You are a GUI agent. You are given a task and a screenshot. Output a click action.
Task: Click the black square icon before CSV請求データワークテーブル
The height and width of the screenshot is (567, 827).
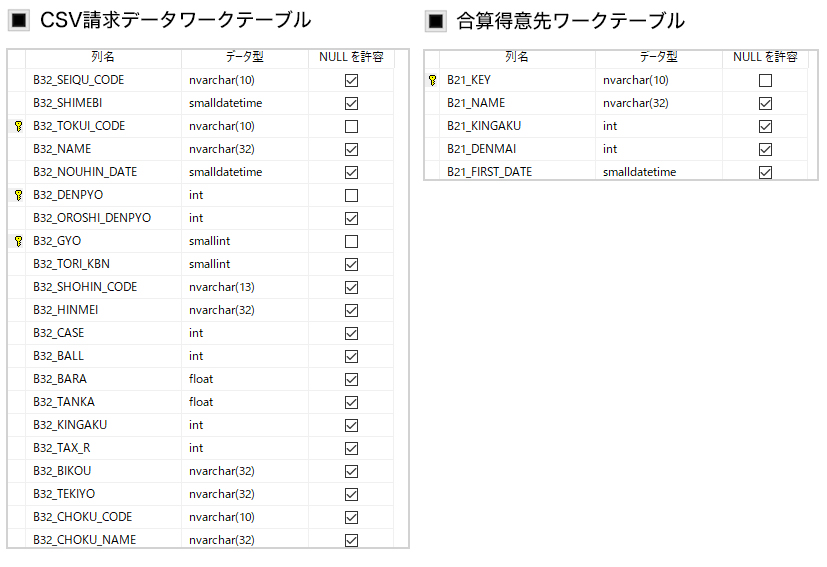[19, 21]
